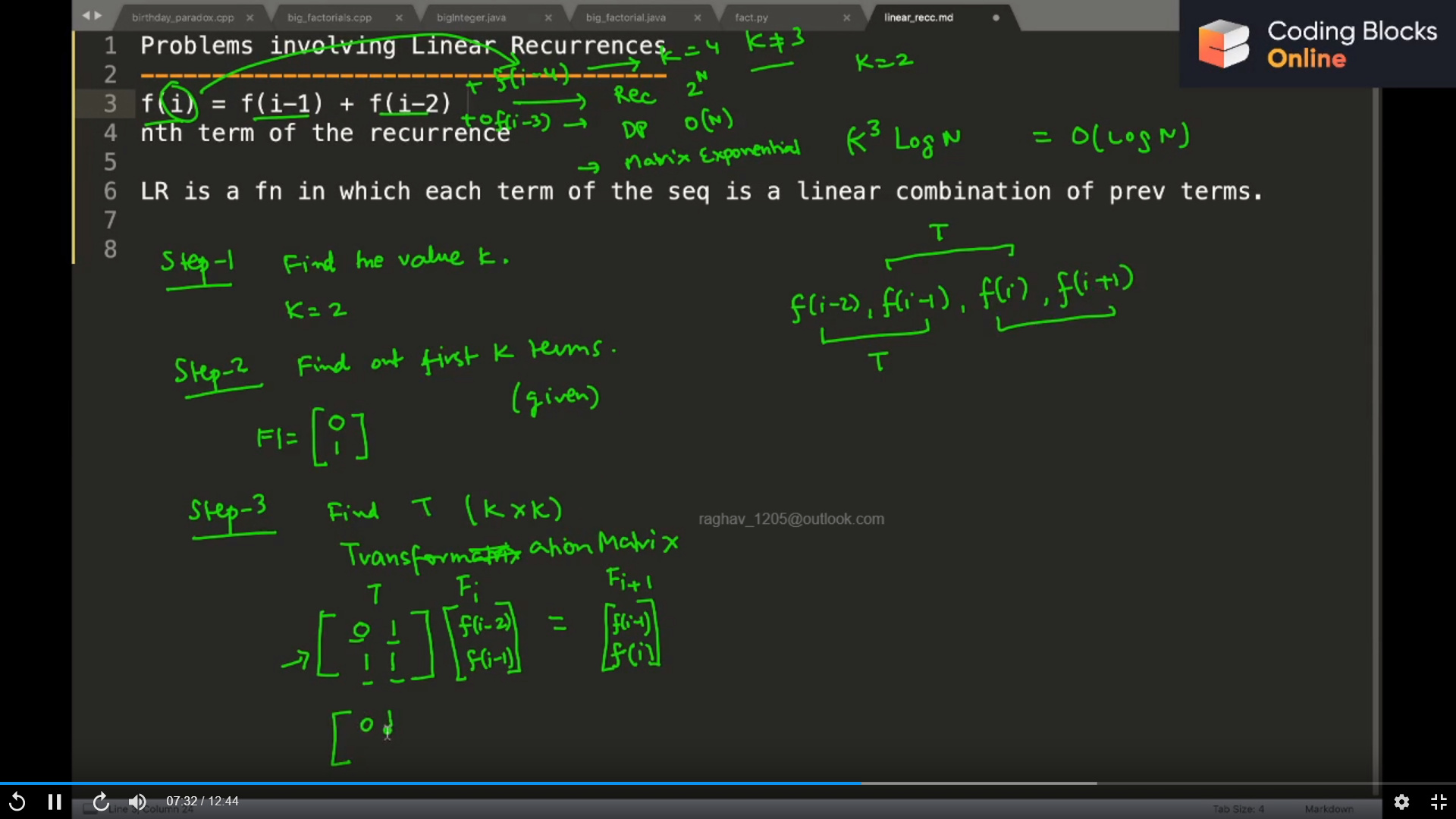This screenshot has height=819, width=1456.
Task: Navigate tabs with left arrow
Action: pyautogui.click(x=86, y=16)
